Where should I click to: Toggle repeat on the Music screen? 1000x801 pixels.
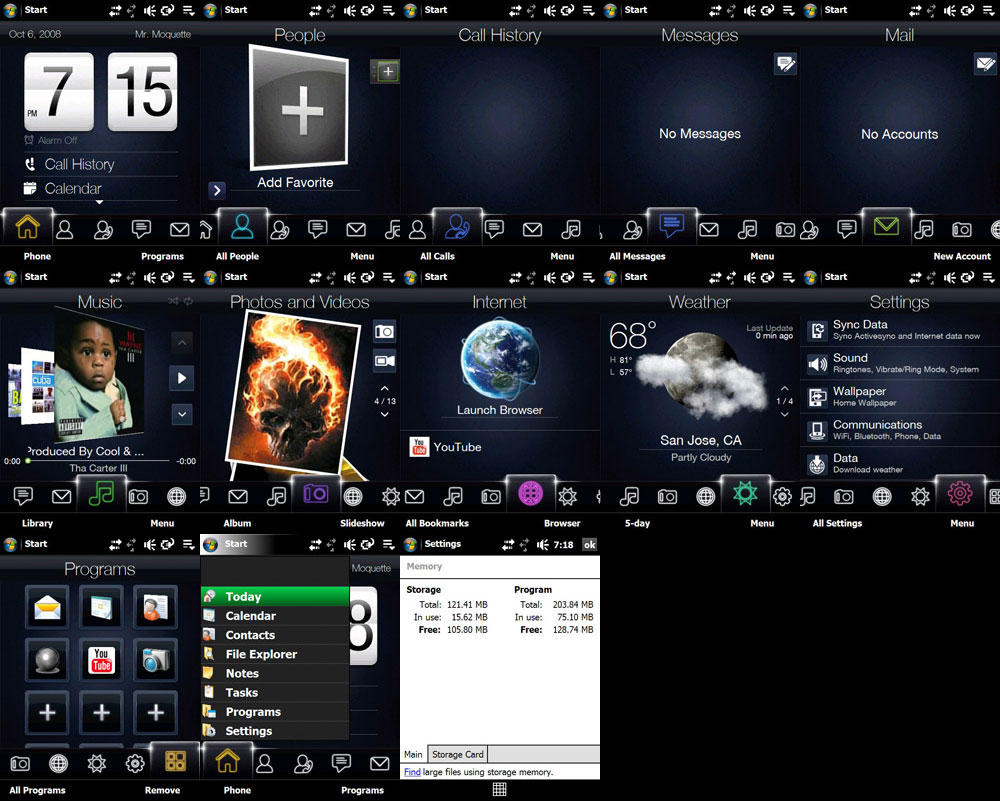point(189,300)
